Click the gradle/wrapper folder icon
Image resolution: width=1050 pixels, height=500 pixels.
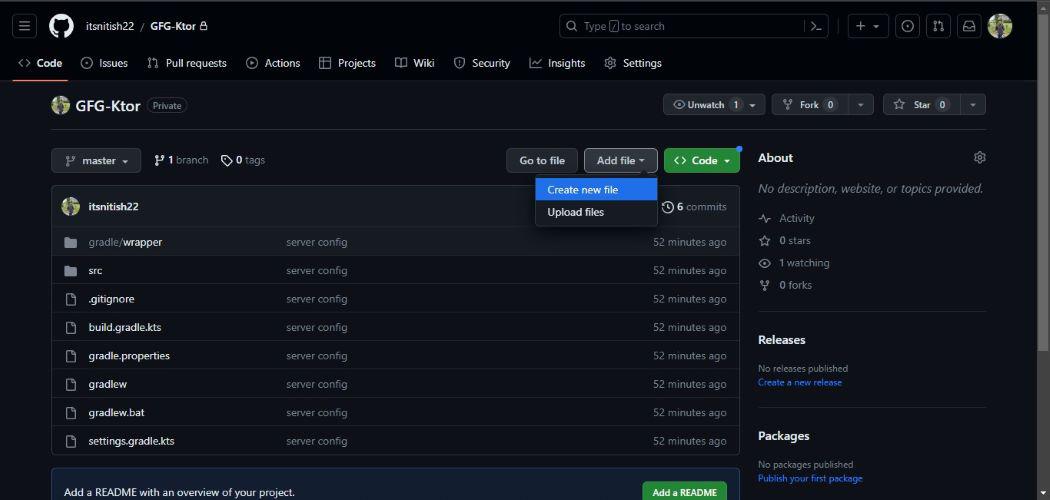pos(71,242)
